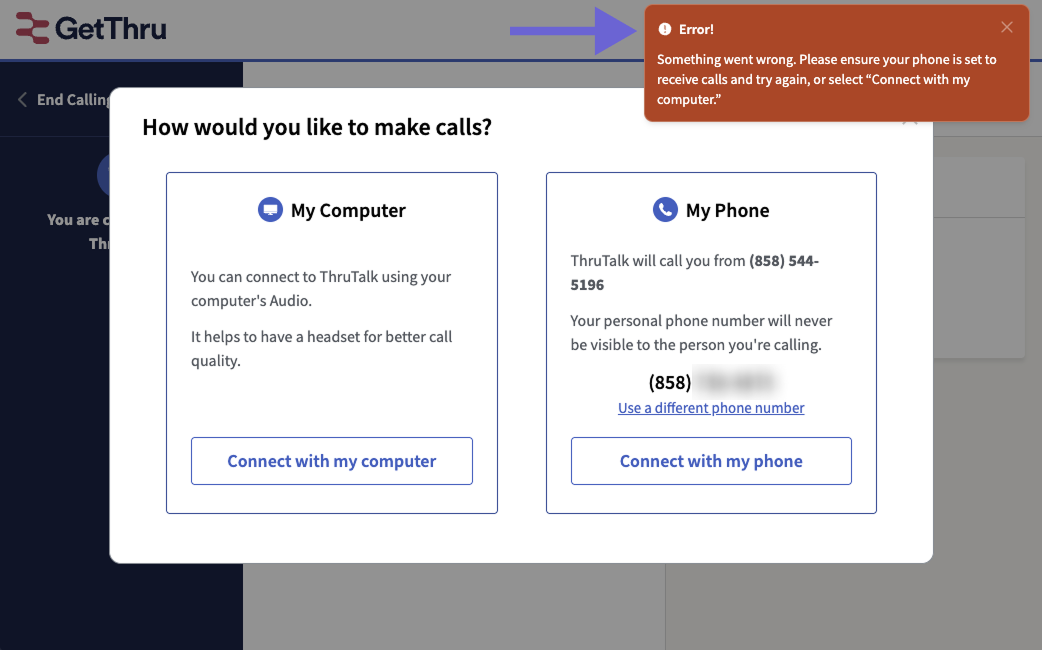Dismiss the Error notification with its X
This screenshot has height=650, width=1042.
tap(1007, 27)
